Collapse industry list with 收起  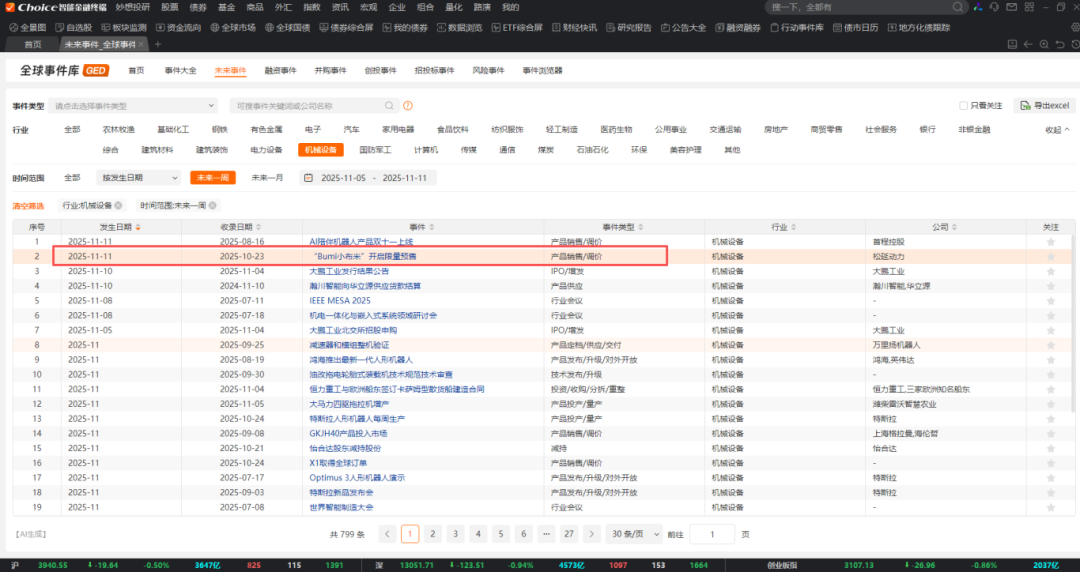[x=1056, y=130]
